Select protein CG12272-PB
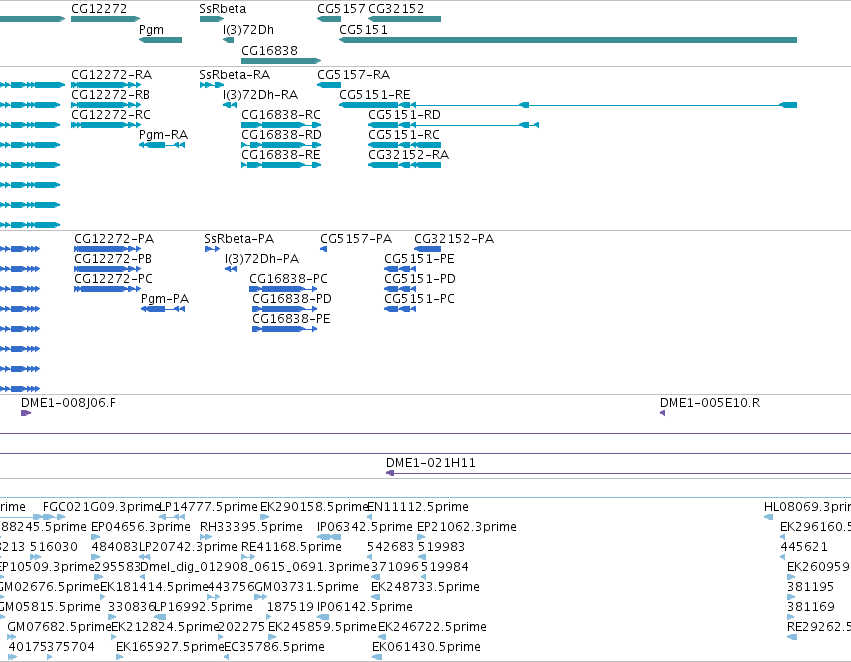The image size is (851, 662). (107, 269)
